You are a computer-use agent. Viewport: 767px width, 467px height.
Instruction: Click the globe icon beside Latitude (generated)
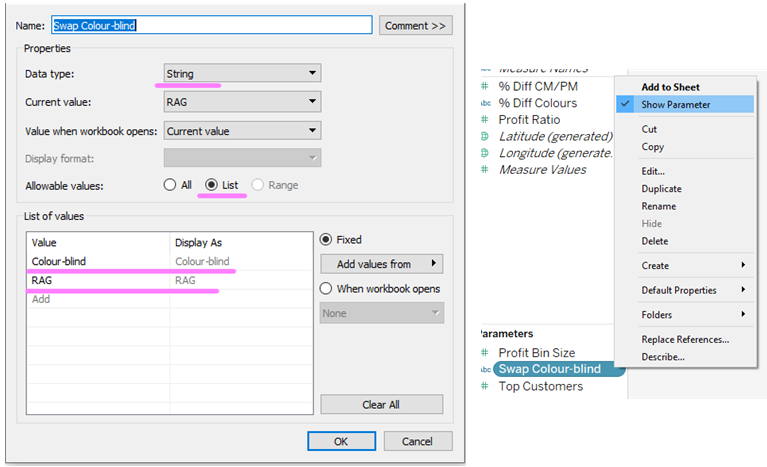[485, 136]
